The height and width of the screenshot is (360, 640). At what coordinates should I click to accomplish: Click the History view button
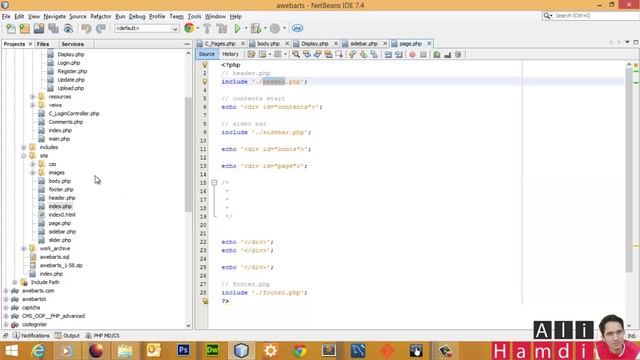[x=230, y=54]
